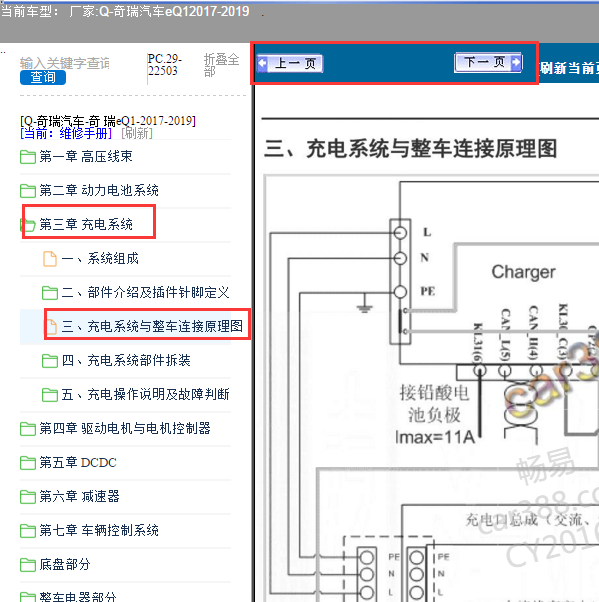Click folder icon for 第一章 高压线束
Viewport: 599px width, 602px height.
coord(28,157)
